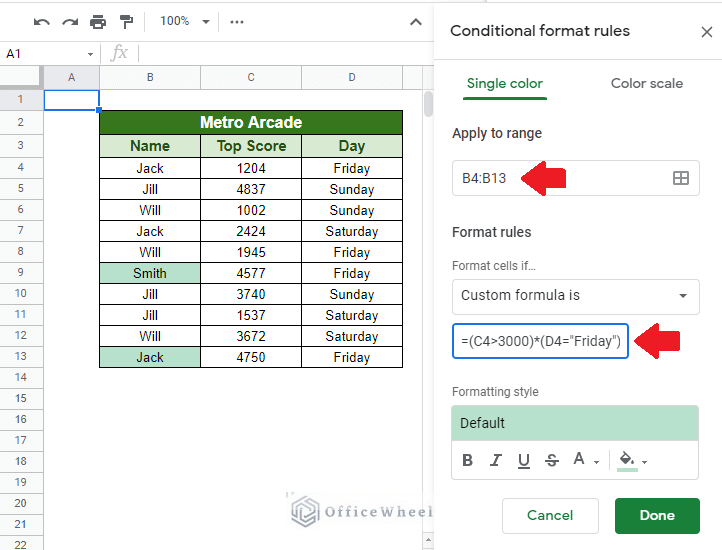Select row 13 header
722x550 pixels.
[x=21, y=357]
